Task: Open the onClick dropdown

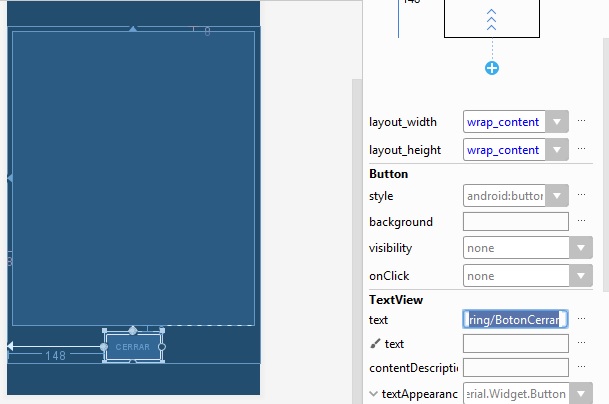Action: point(581,275)
